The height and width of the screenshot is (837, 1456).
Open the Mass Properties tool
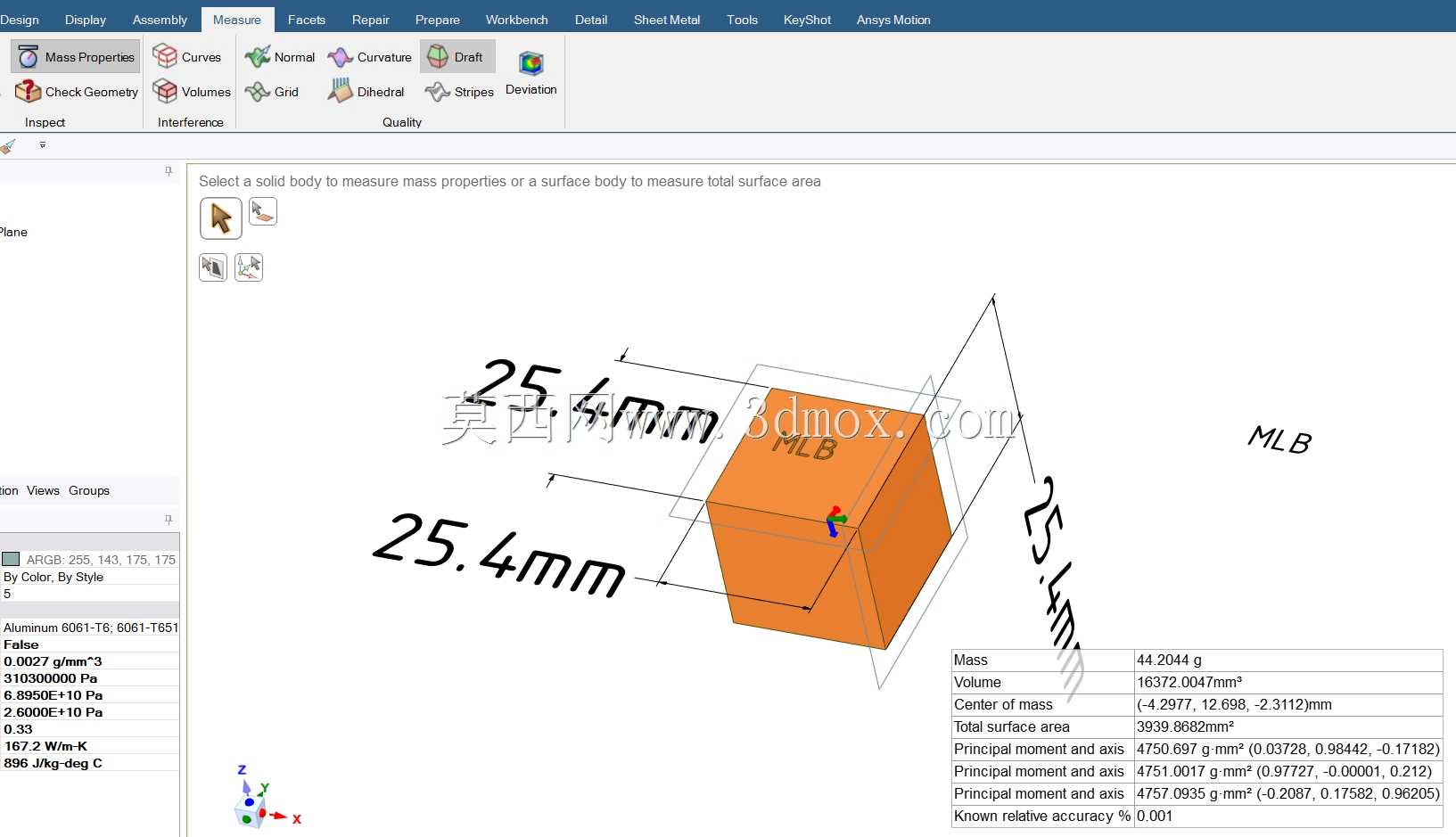[x=76, y=57]
